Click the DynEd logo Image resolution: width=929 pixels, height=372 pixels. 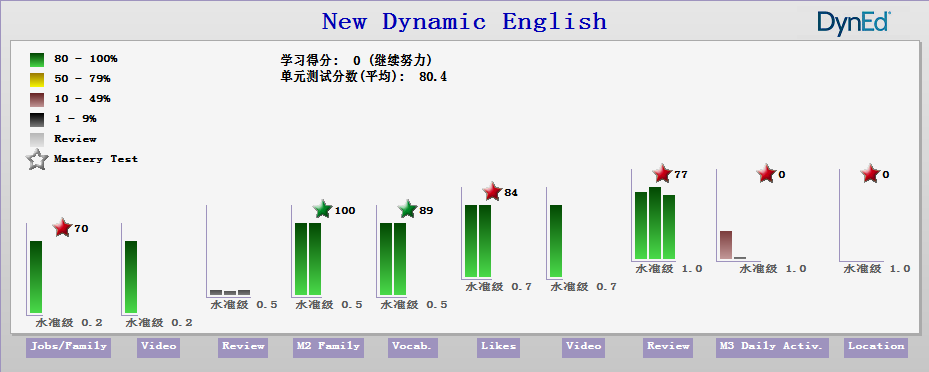(x=854, y=23)
